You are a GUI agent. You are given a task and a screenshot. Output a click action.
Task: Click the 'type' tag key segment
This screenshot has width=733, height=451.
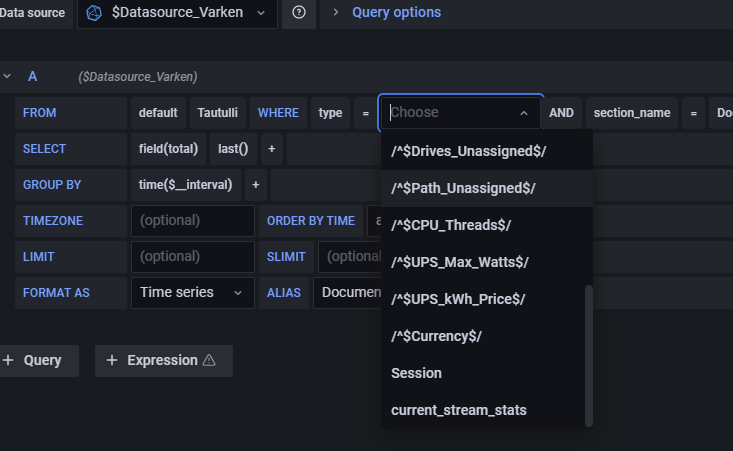[330, 113]
